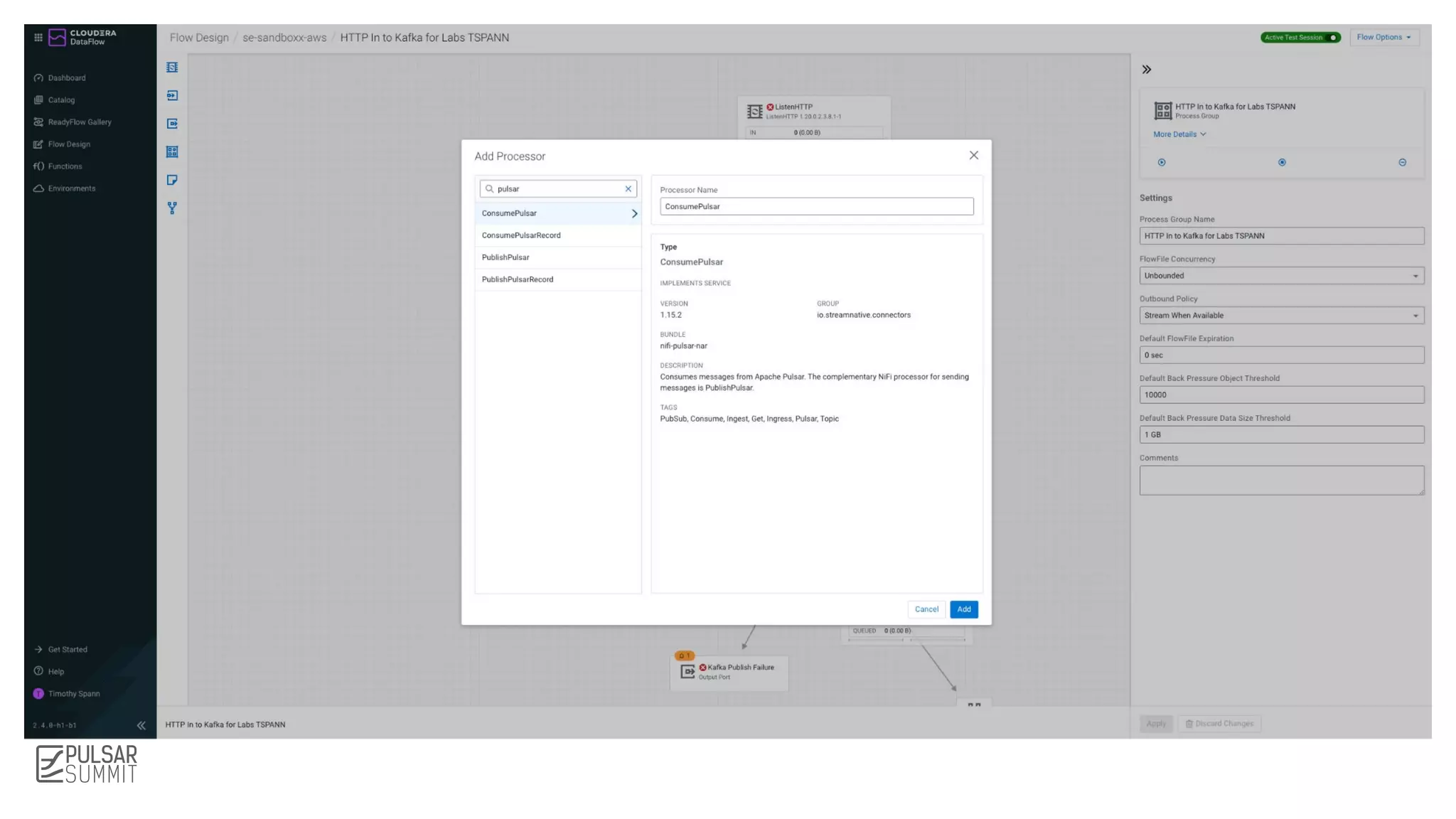Open the apps grid menu icon
1456x819 pixels.
38,37
